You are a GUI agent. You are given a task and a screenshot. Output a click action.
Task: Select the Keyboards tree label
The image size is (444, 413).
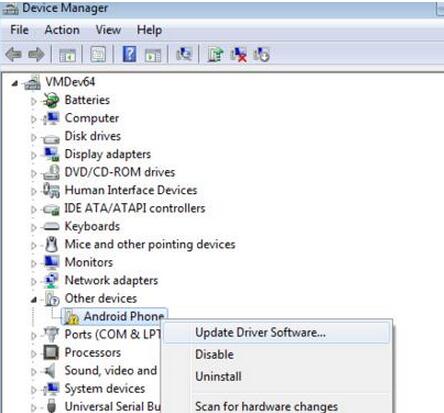pos(92,226)
